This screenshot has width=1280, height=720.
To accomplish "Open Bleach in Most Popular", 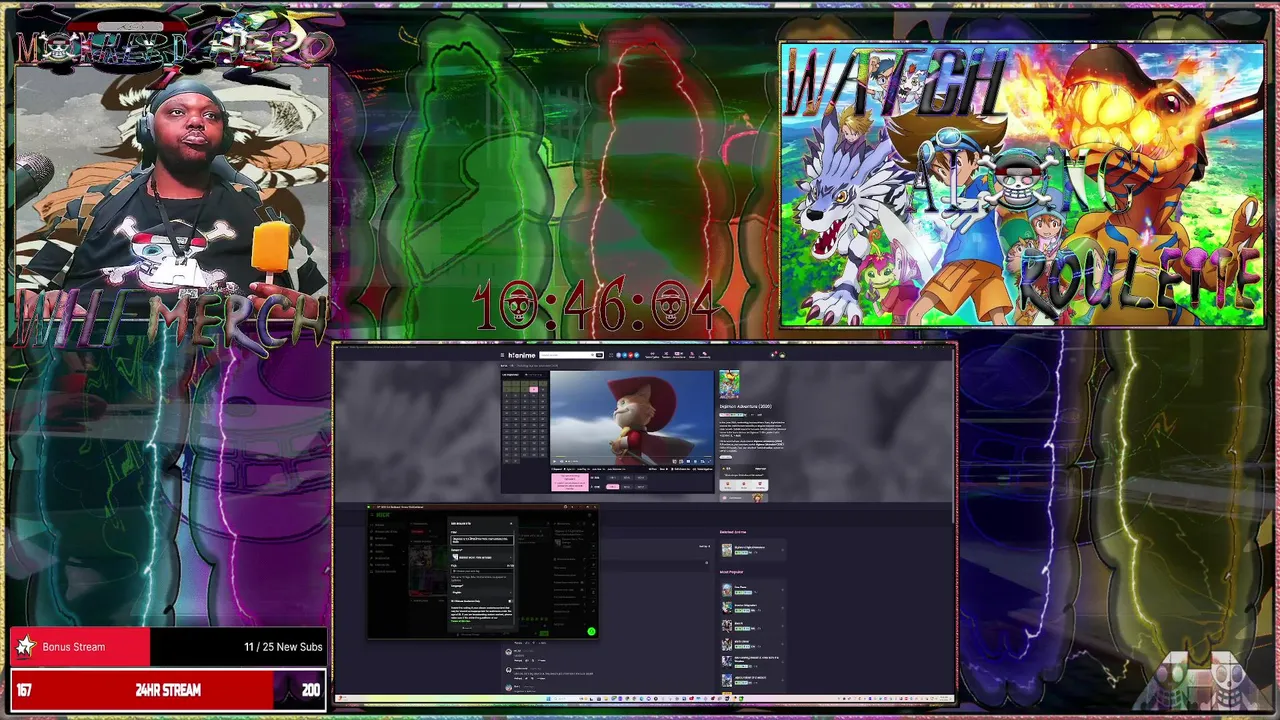I will click(739, 623).
